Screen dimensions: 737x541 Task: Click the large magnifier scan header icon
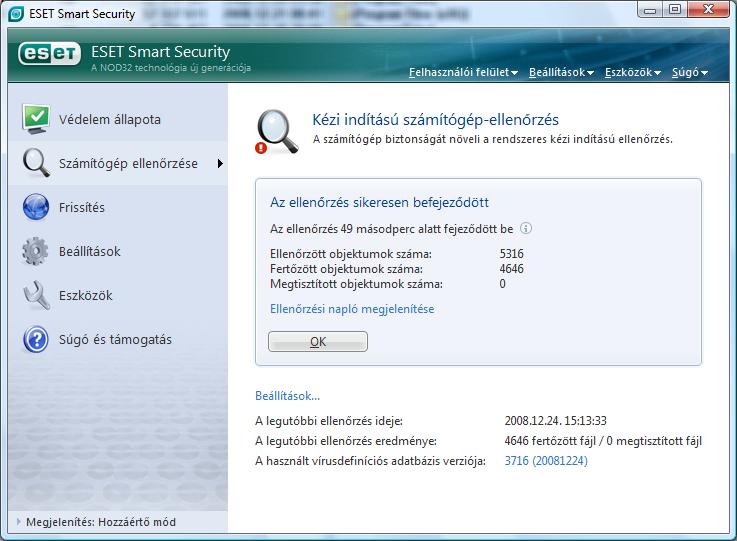[277, 132]
